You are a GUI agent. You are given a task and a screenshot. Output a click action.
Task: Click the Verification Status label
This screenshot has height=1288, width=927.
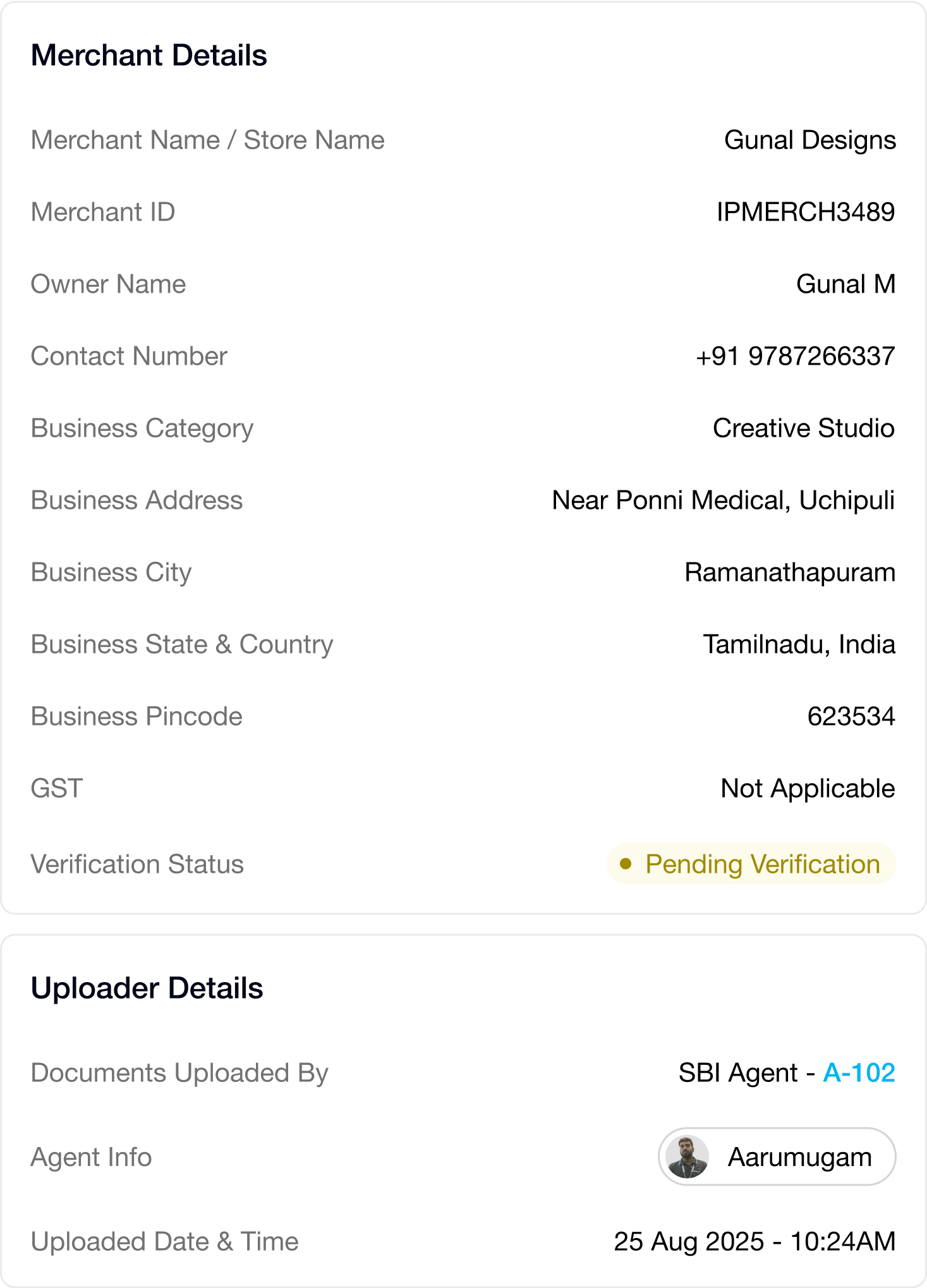pos(137,864)
